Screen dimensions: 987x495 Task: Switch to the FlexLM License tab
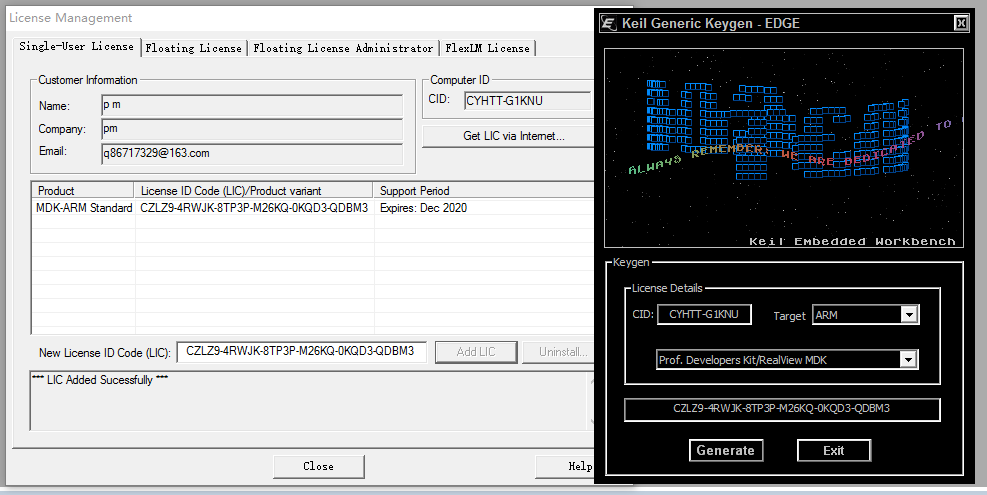tap(487, 48)
